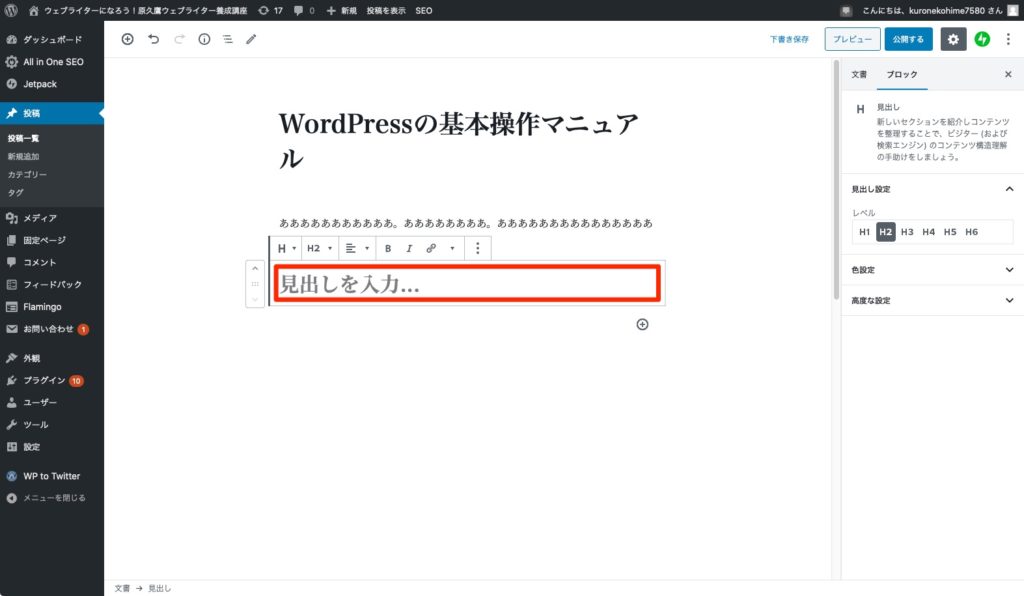Click 新規 add new in admin bar
The image size is (1024, 596).
coord(342,10)
